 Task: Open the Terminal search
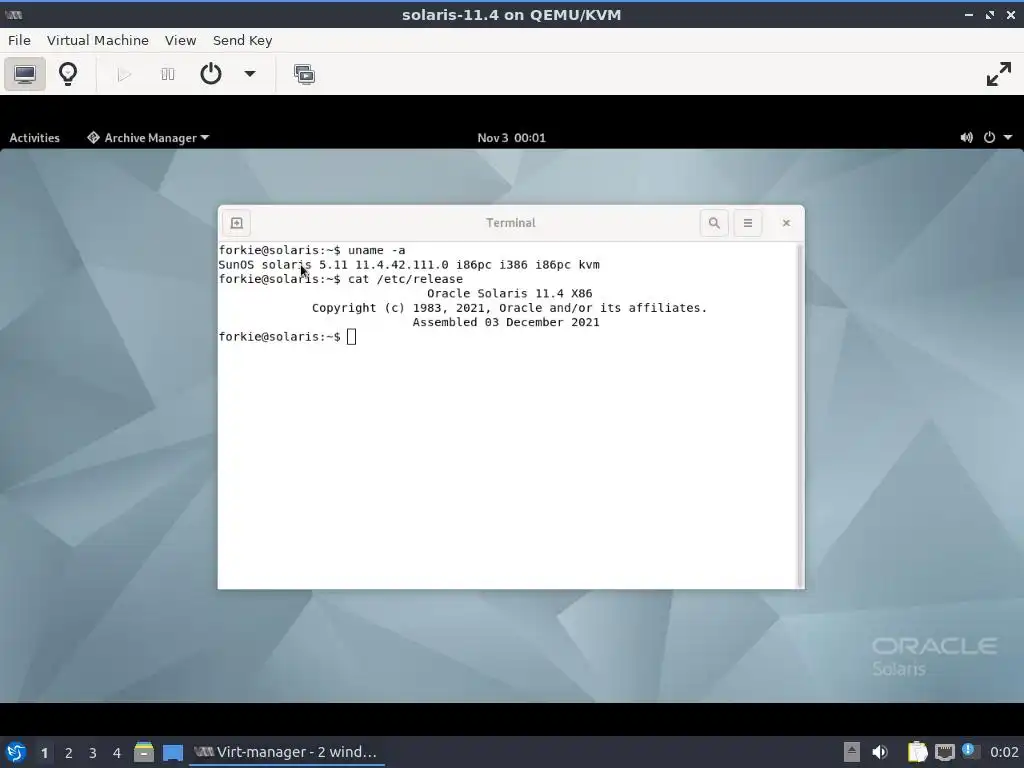714,223
